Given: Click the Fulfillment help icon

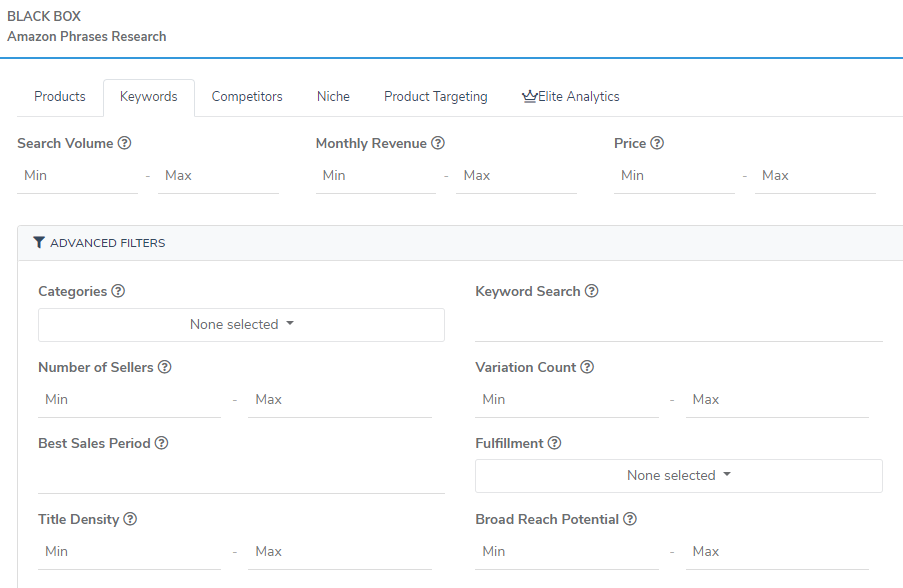Looking at the screenshot, I should (555, 443).
